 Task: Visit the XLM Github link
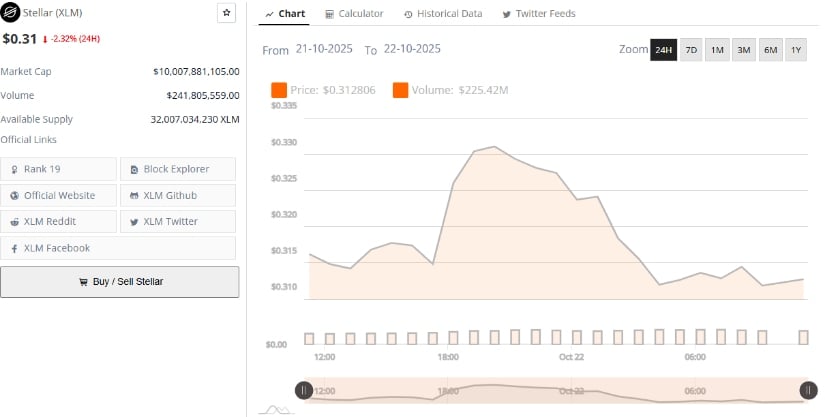[x=178, y=195]
